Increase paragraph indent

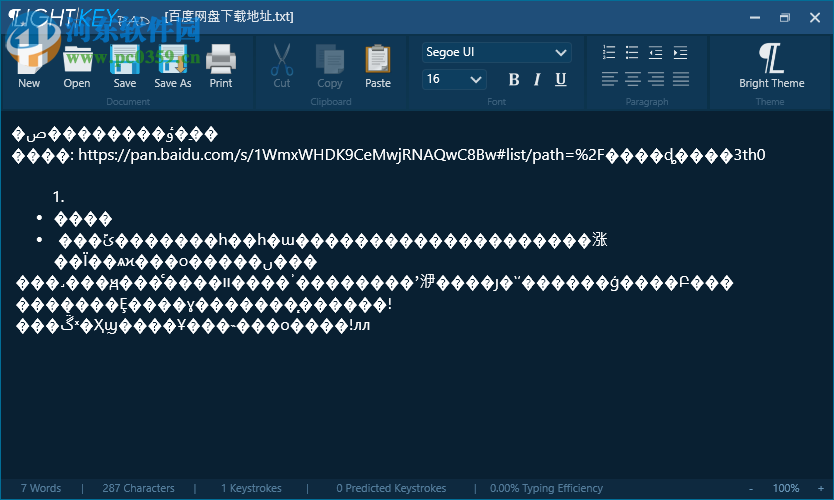click(x=680, y=52)
